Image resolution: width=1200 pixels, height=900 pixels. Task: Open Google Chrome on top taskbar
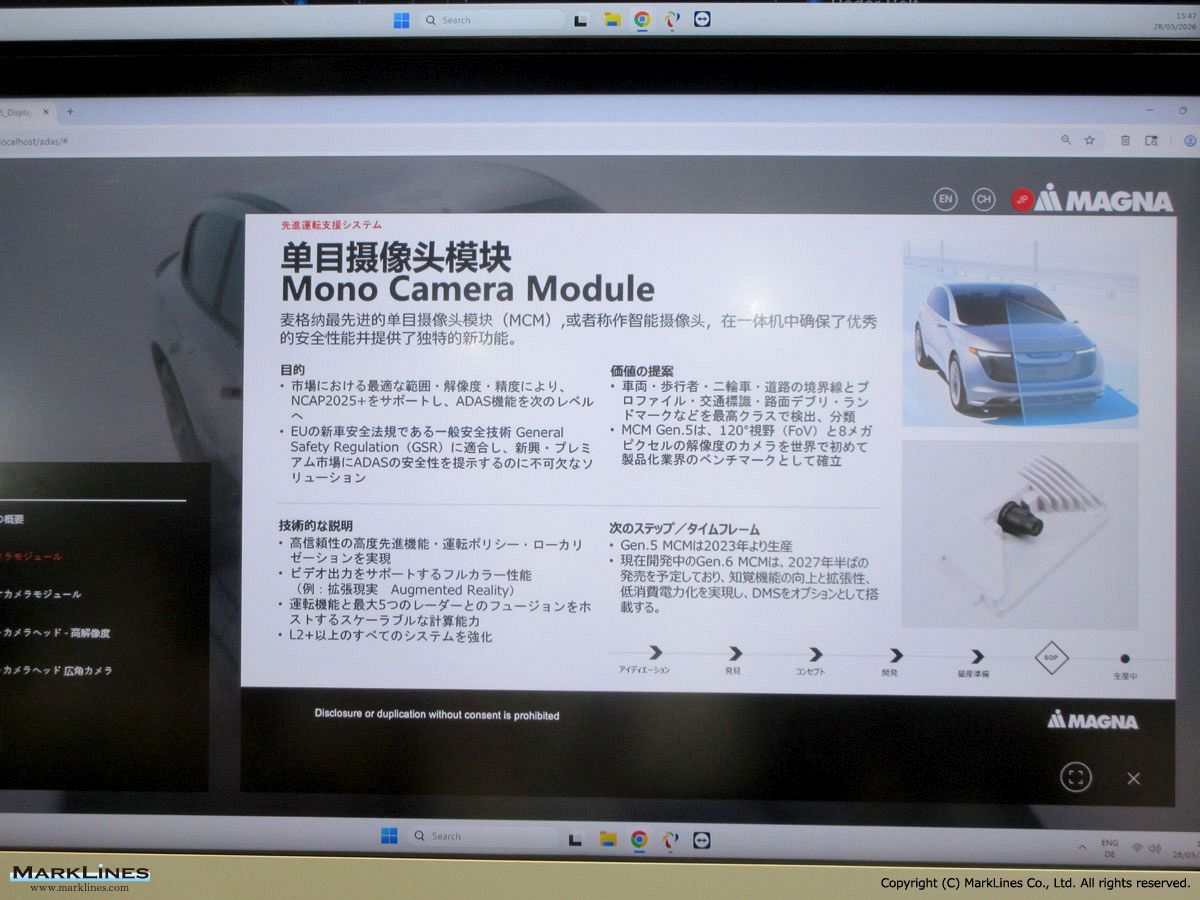642,20
